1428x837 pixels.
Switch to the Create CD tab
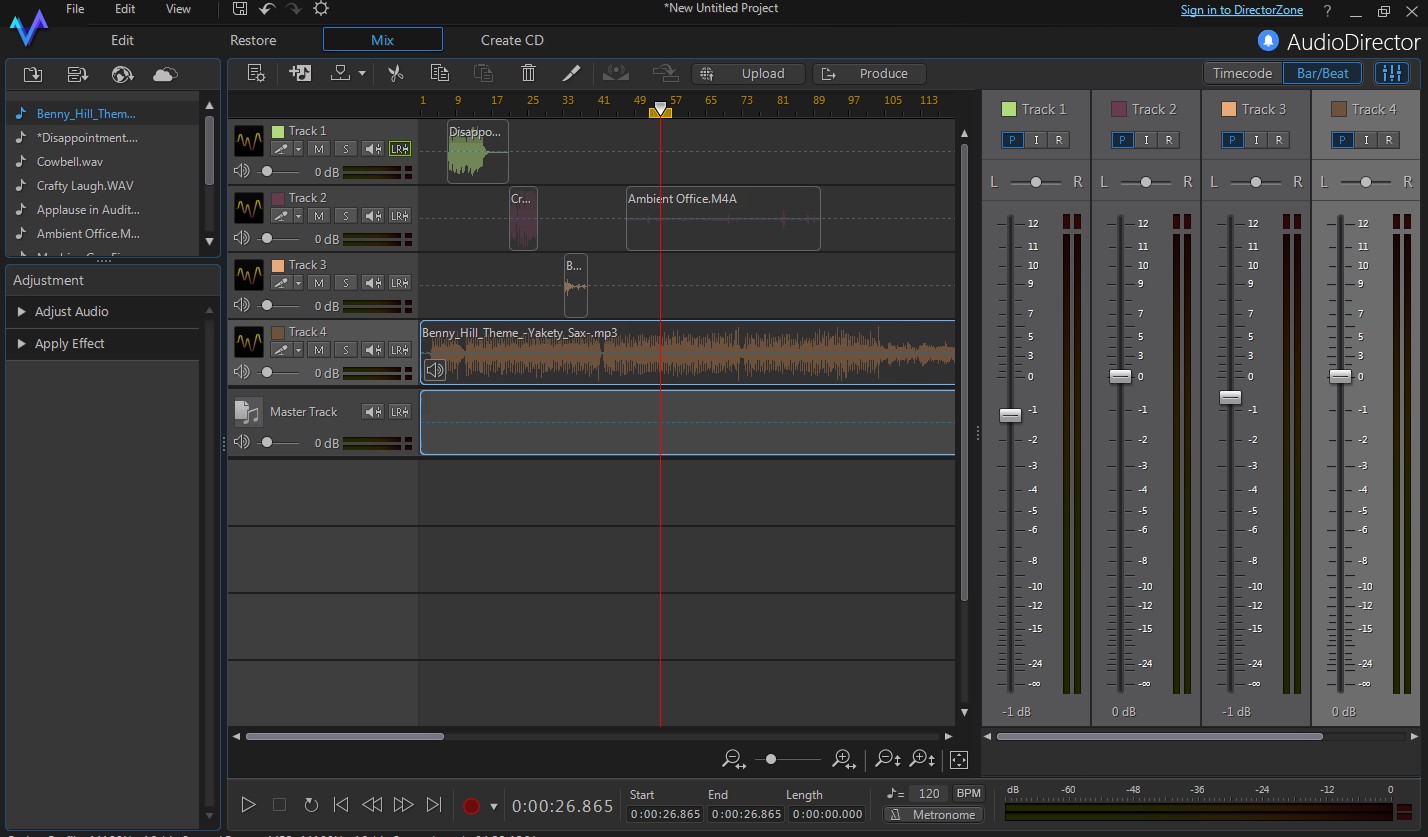(x=511, y=40)
